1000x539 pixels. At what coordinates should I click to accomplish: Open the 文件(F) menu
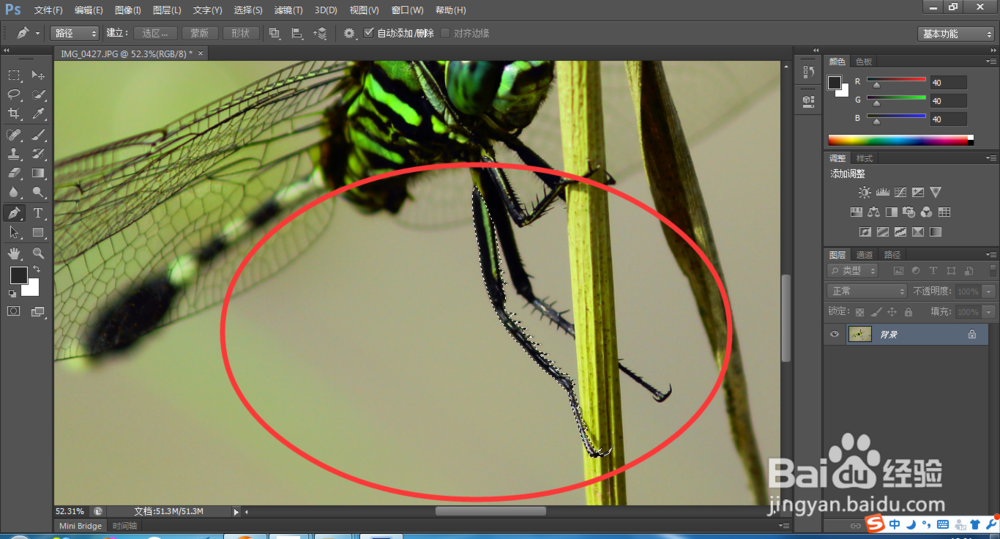(48, 10)
